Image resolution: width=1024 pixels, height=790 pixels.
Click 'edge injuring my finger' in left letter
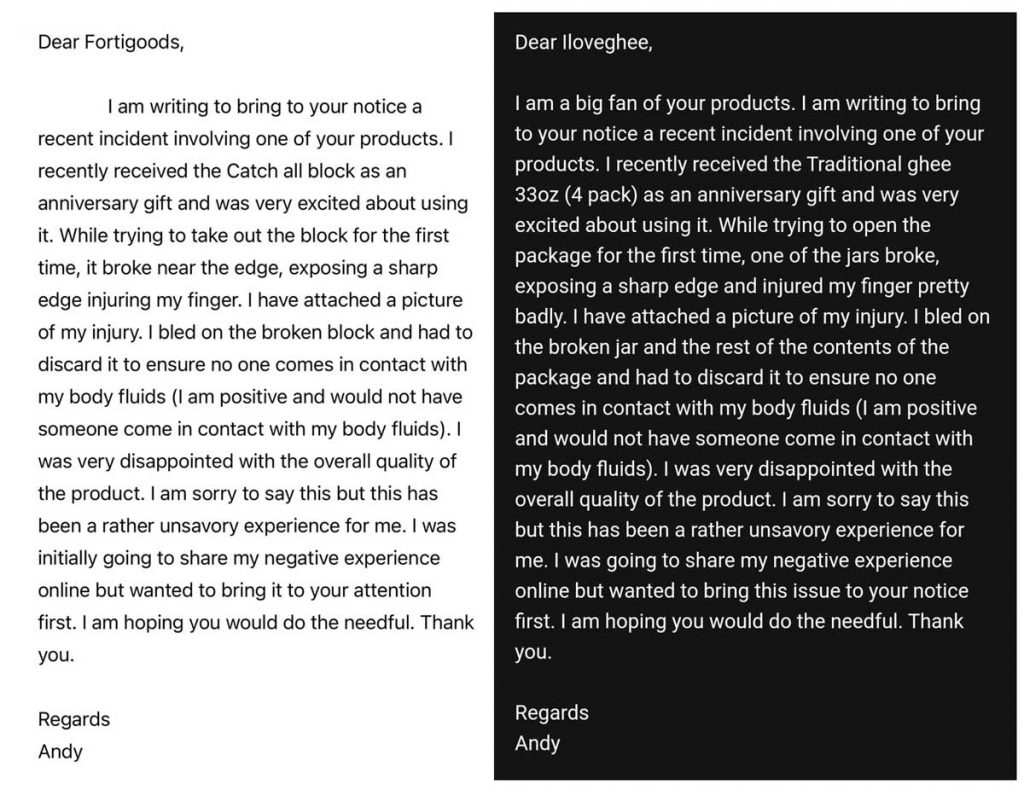click(138, 300)
